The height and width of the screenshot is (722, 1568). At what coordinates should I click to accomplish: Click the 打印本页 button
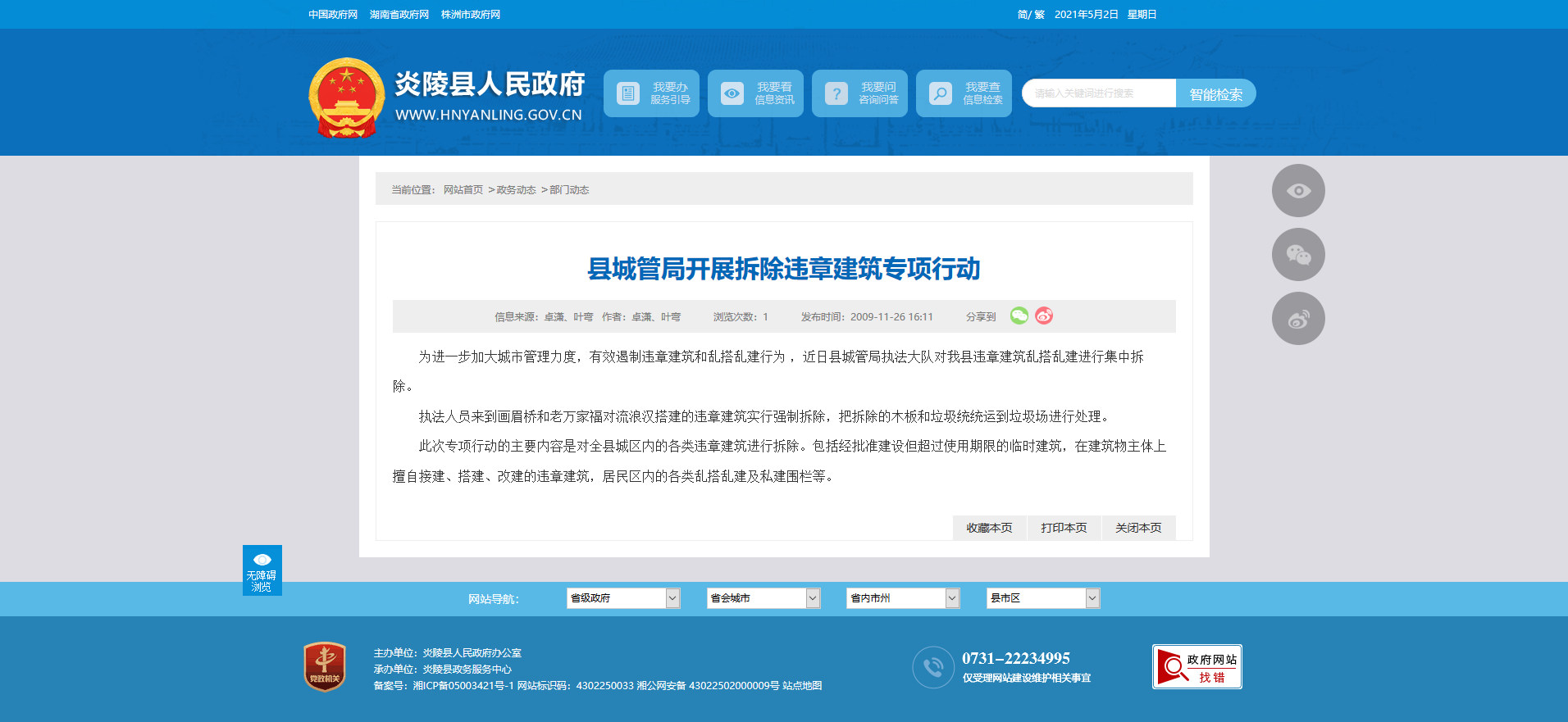tap(1064, 529)
